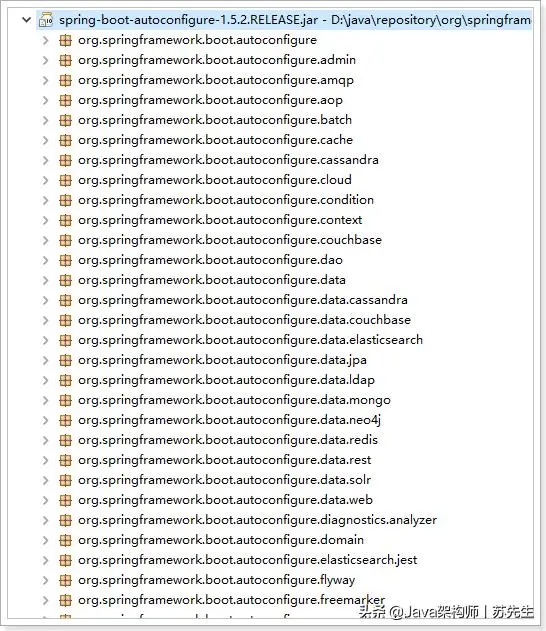546x631 pixels.
Task: Expand the autoconfigure.aop package
Action: point(45,100)
